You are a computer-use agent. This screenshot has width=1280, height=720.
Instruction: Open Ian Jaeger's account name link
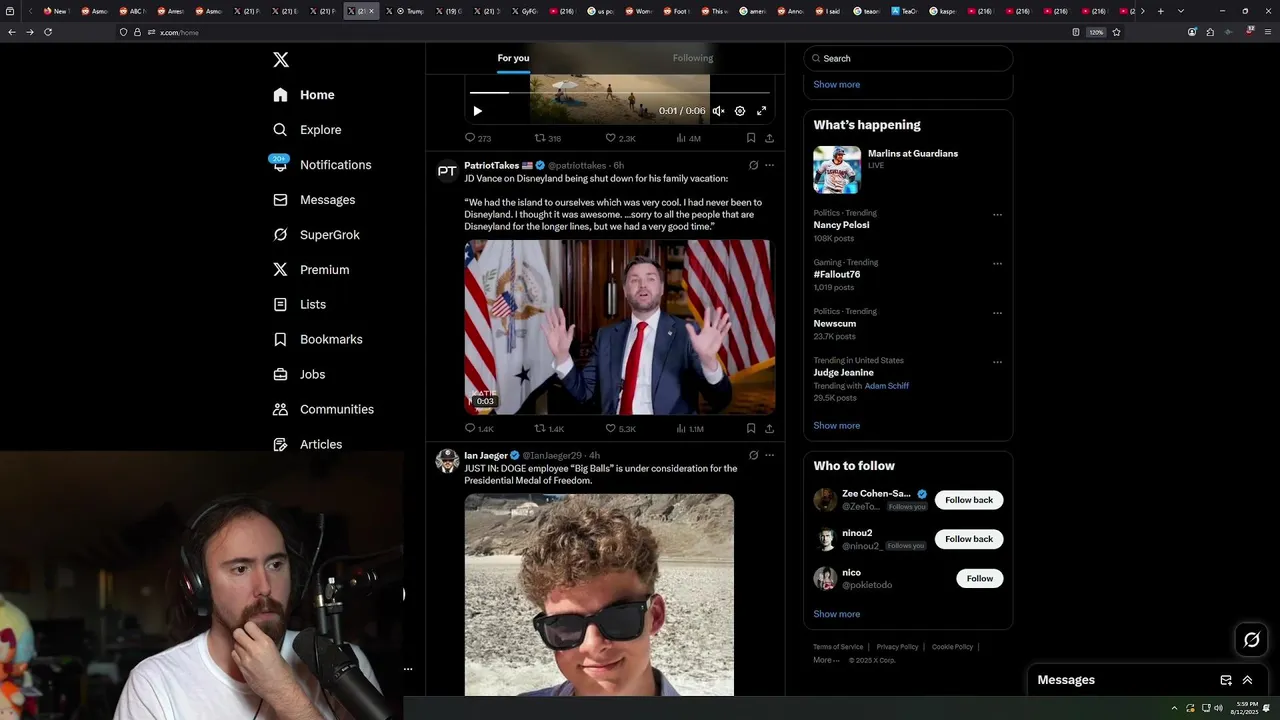pyautogui.click(x=486, y=456)
